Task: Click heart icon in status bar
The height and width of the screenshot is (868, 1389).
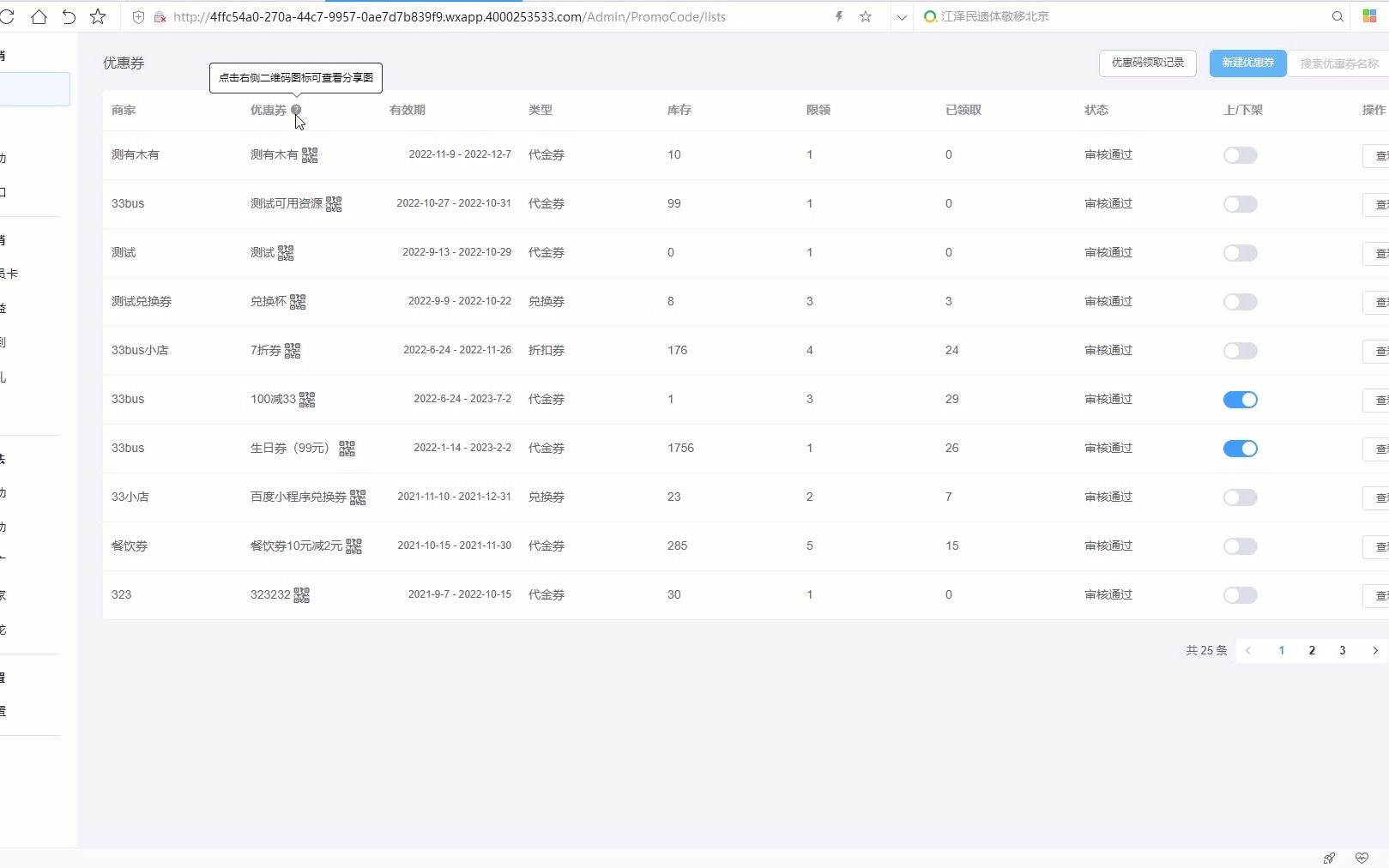Action: 1362,858
